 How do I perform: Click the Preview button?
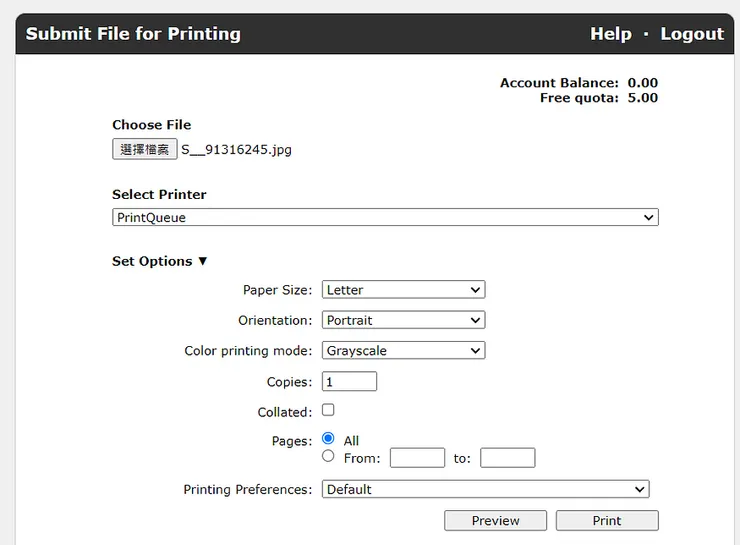coord(495,520)
